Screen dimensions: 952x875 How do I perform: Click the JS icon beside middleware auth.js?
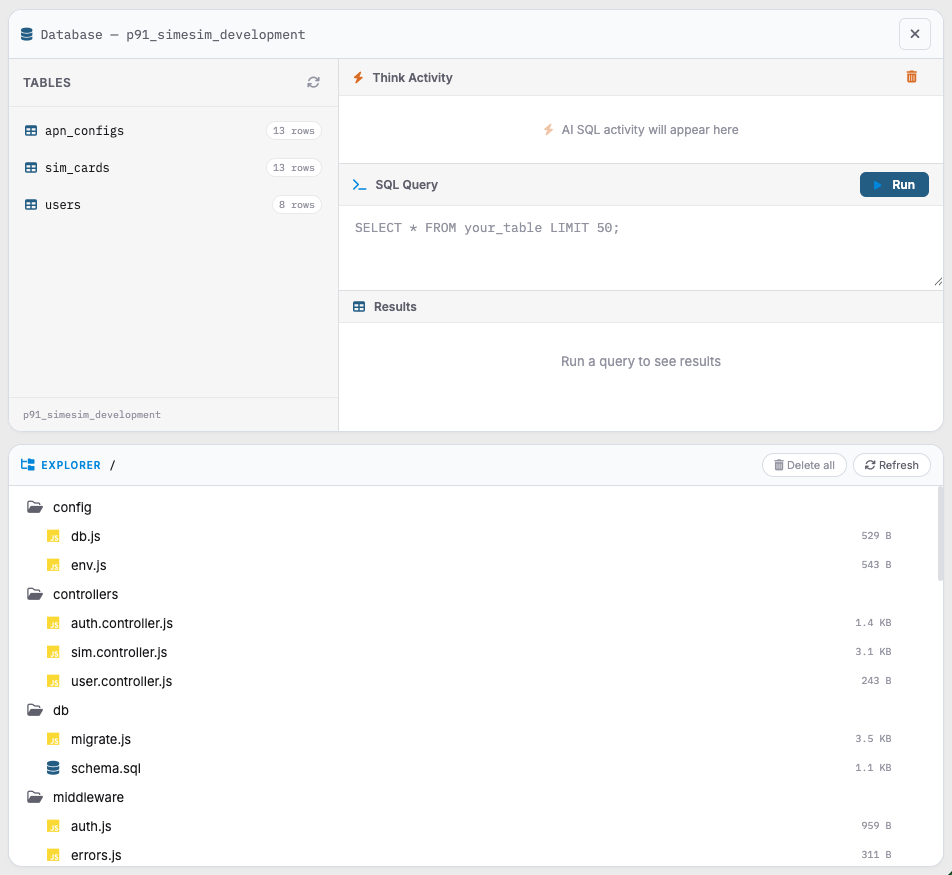[x=53, y=826]
